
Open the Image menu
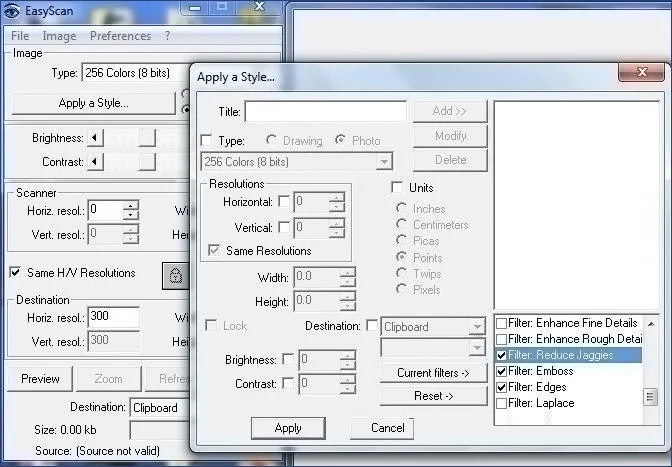(59, 36)
